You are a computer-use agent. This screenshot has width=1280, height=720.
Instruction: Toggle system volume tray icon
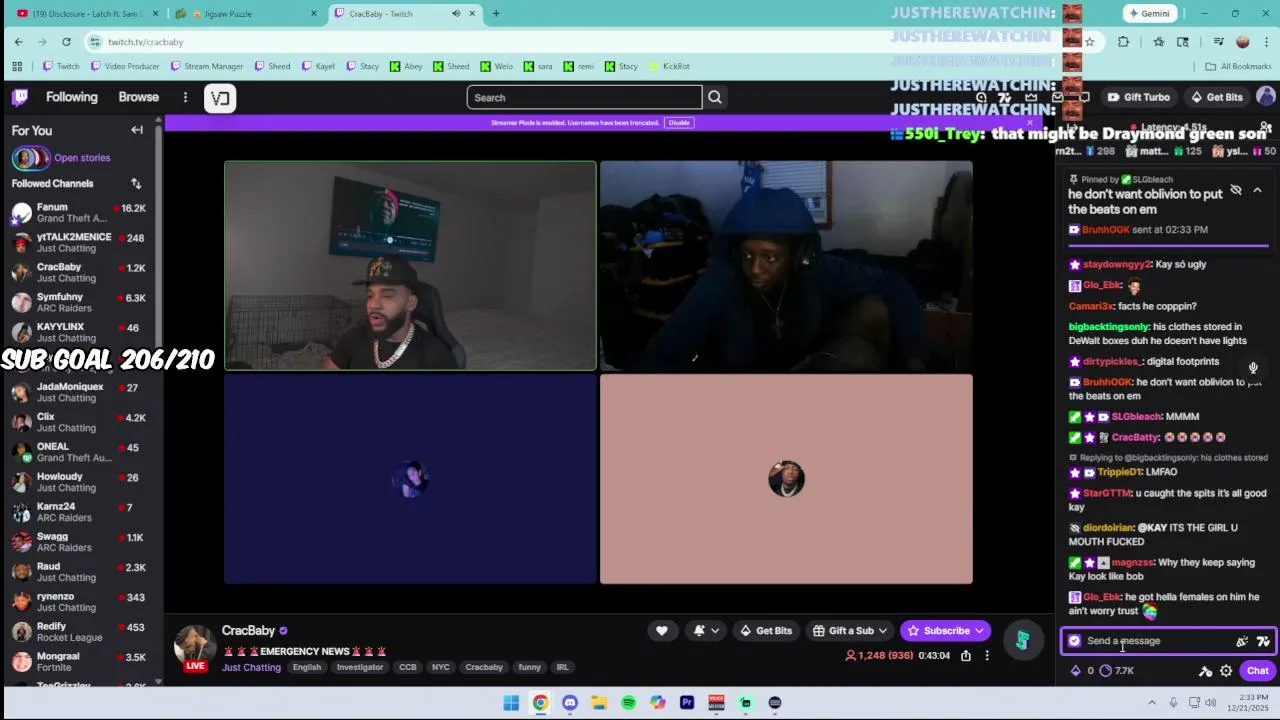point(1211,703)
